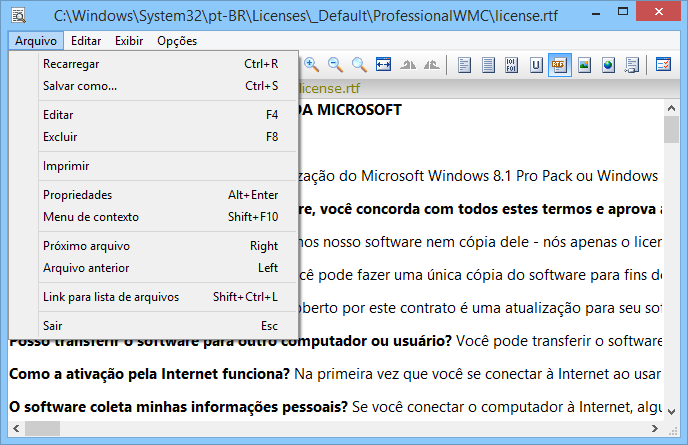Screen dimensions: 688x445
Task: Switch to image view mode icon
Action: (x=584, y=65)
